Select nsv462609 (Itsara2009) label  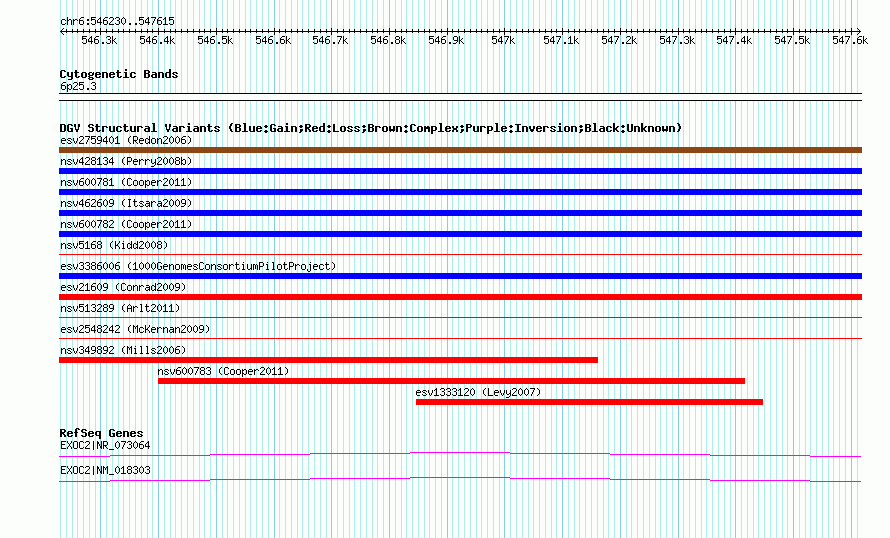(x=126, y=203)
